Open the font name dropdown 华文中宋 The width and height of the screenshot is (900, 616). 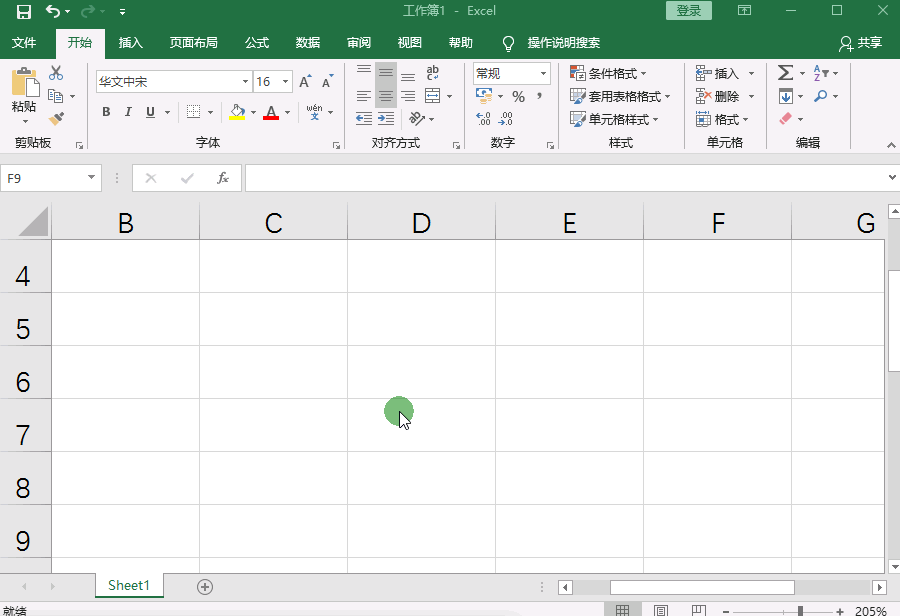tap(245, 82)
